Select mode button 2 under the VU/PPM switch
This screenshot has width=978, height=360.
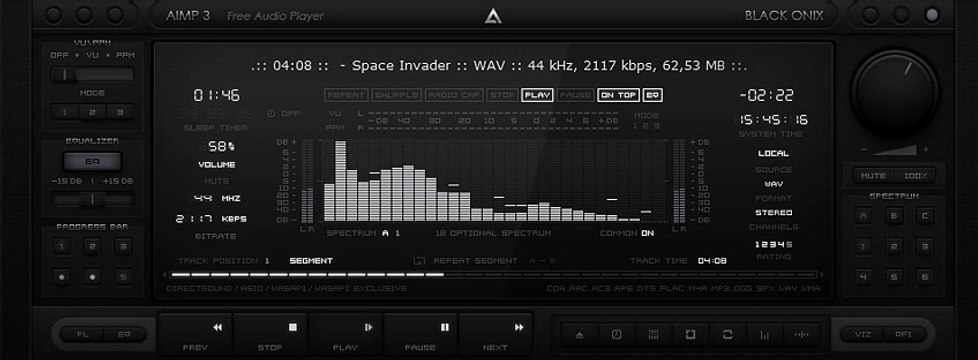[92, 112]
